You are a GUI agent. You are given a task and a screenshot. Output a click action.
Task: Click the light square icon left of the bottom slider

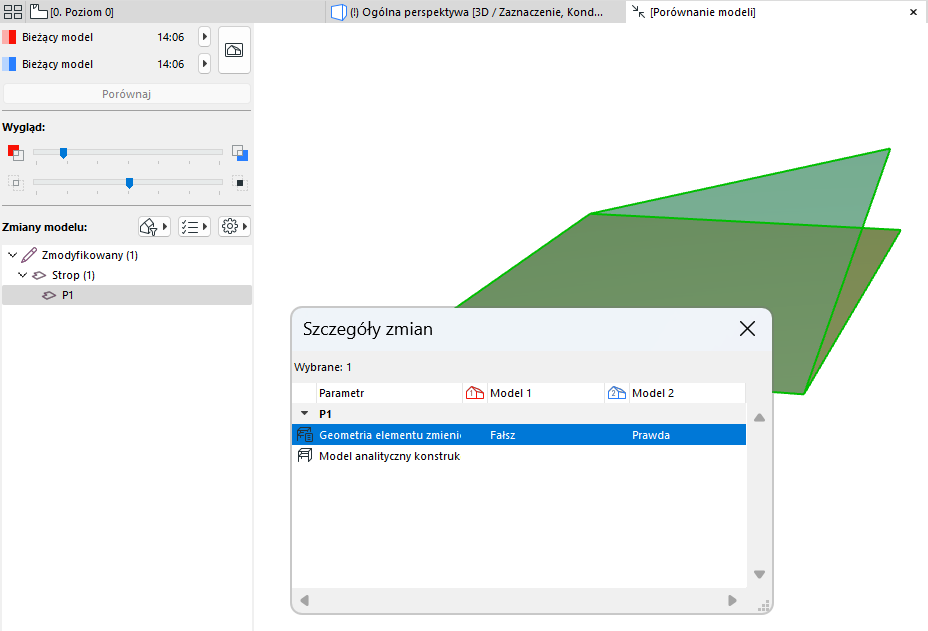tap(16, 183)
